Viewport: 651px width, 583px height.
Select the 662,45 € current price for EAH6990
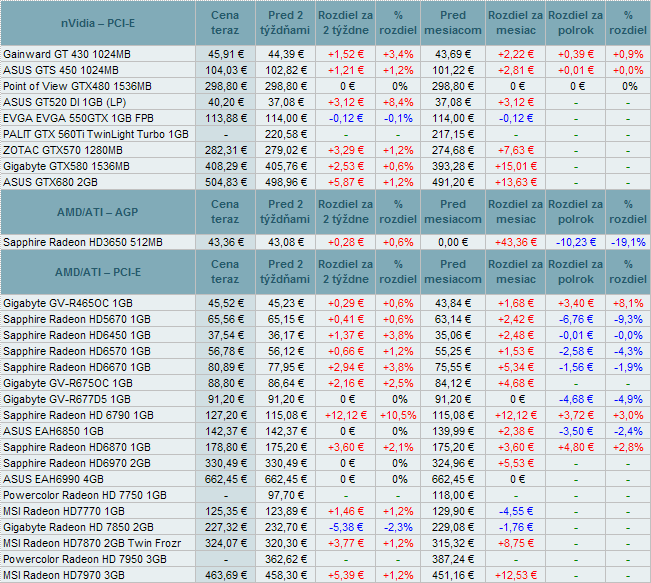coord(226,479)
